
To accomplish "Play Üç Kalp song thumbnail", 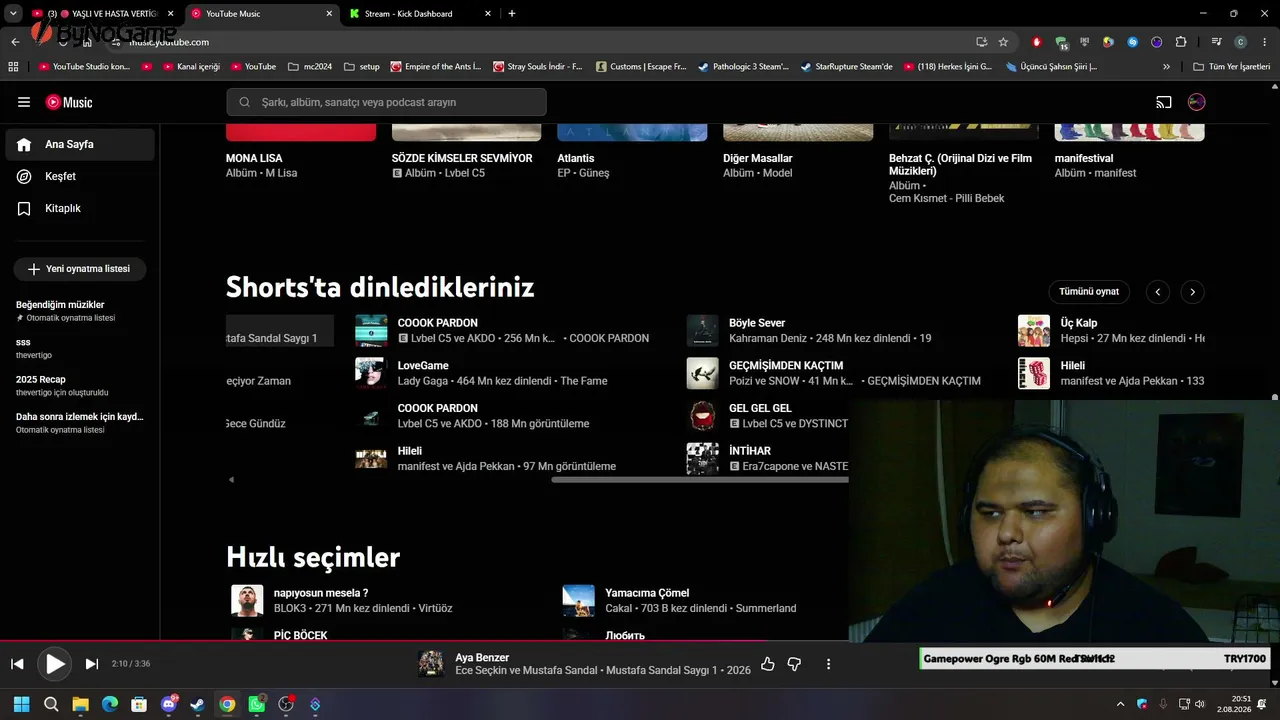I will [x=1034, y=330].
